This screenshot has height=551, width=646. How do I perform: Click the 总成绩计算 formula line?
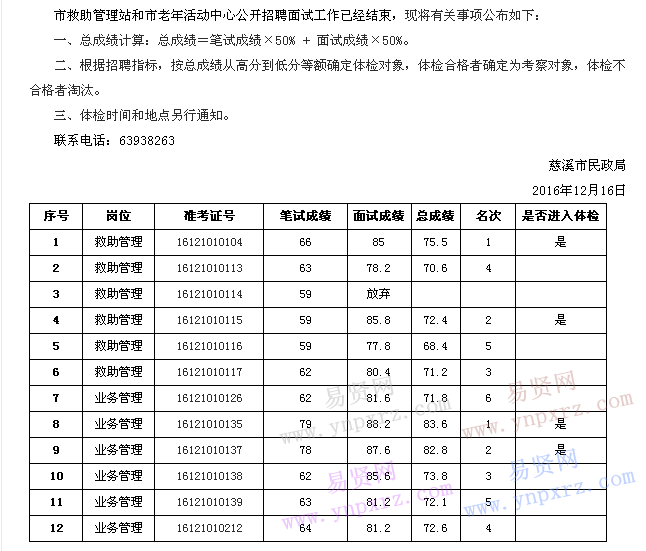pos(232,40)
